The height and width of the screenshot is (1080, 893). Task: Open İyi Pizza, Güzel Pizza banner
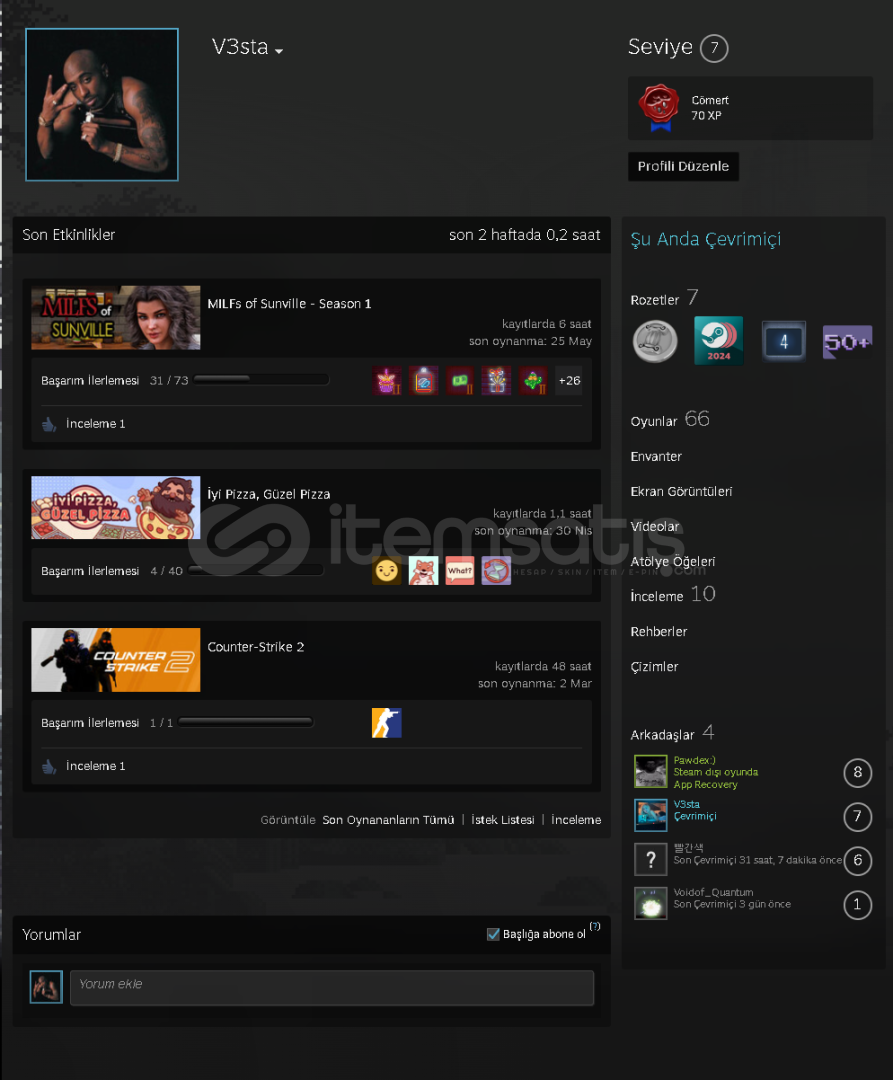116,508
